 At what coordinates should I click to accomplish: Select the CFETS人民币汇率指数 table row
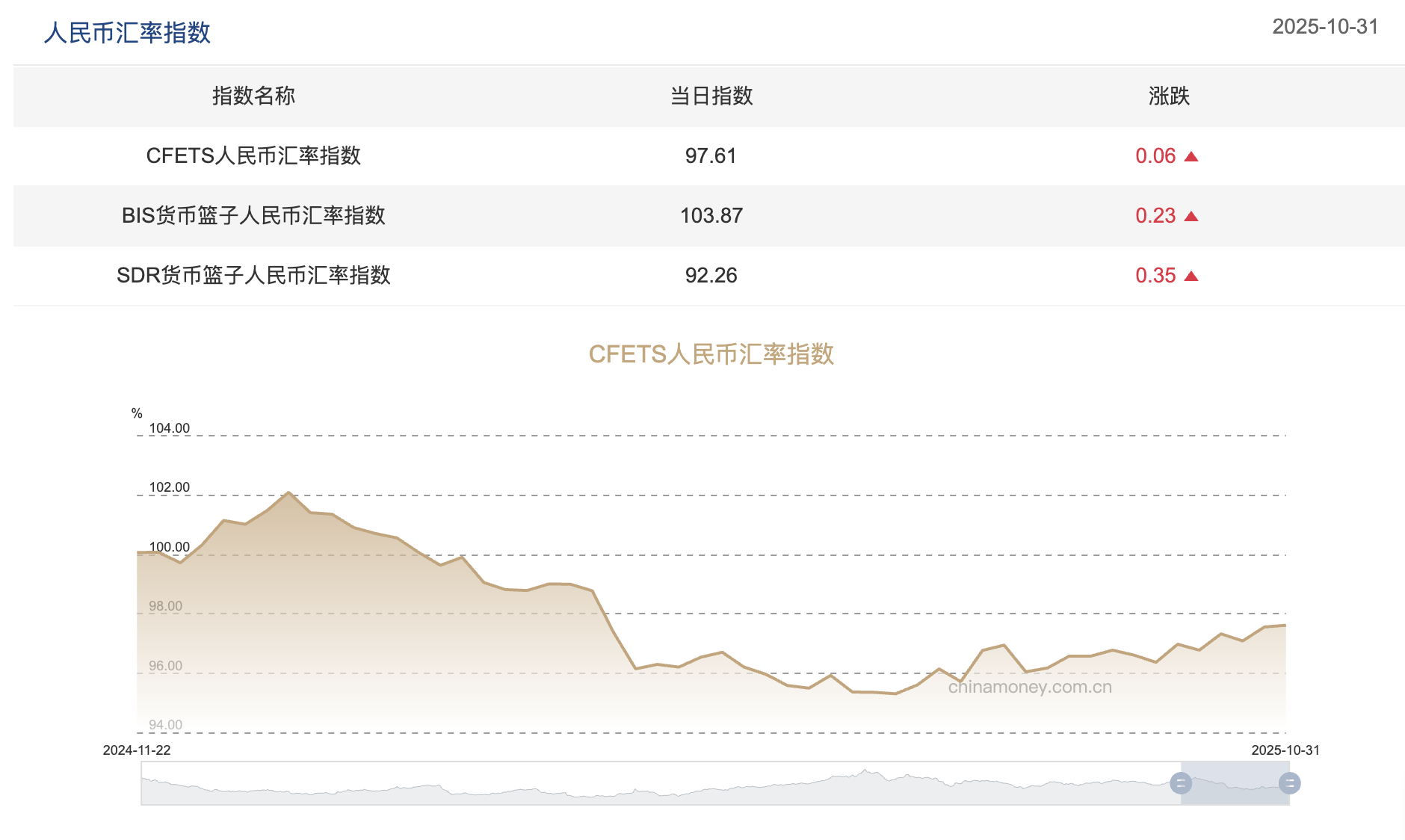[702, 156]
